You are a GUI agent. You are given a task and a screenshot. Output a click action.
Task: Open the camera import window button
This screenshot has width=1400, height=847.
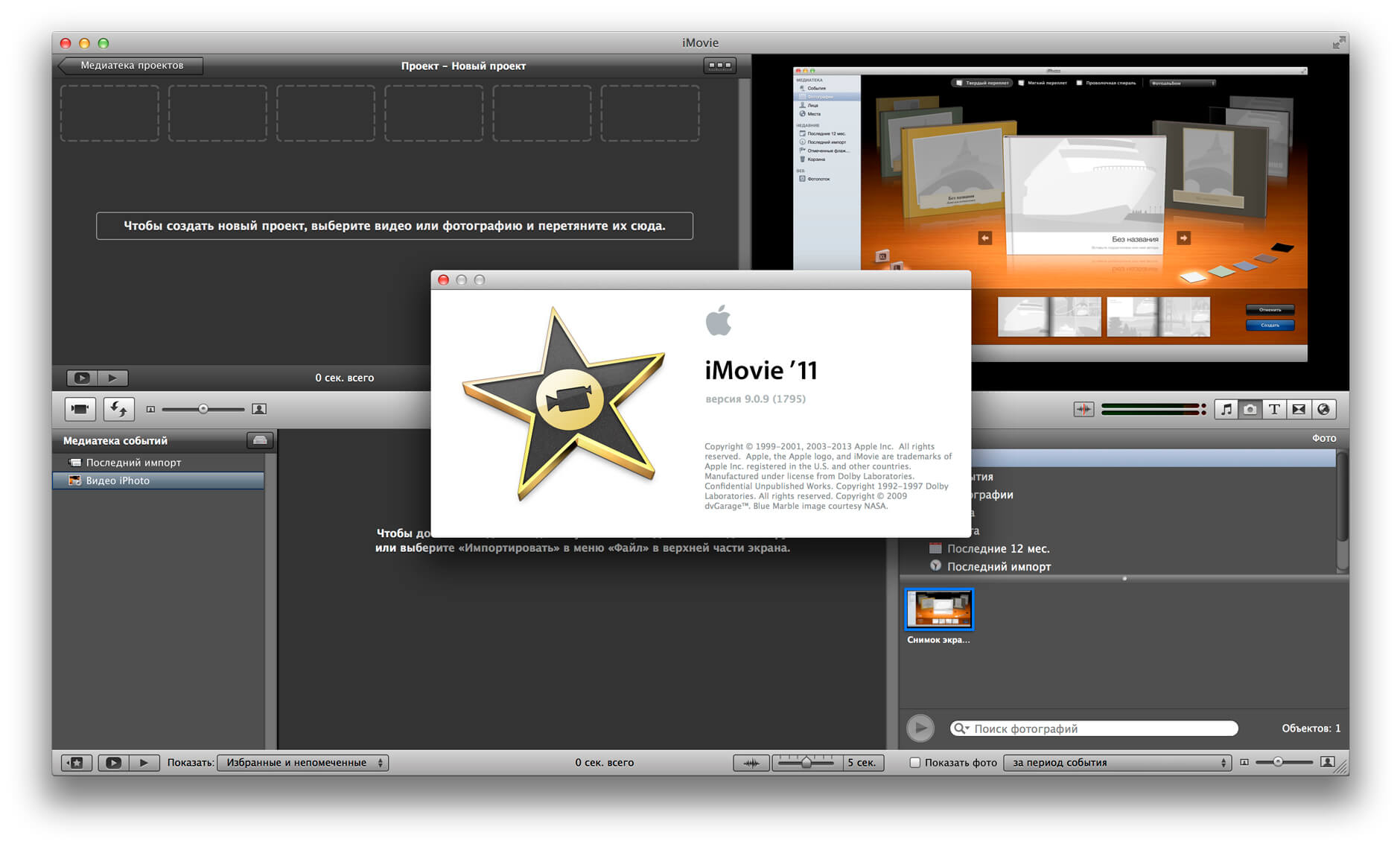click(x=80, y=409)
